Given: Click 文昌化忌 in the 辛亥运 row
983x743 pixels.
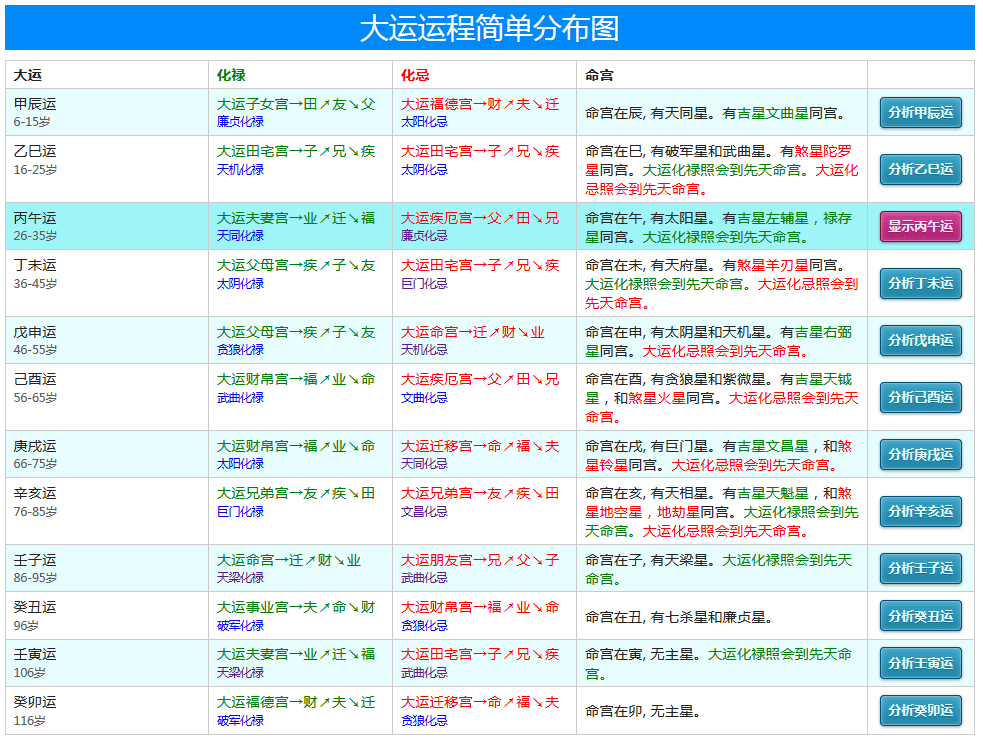Looking at the screenshot, I should tap(424, 512).
